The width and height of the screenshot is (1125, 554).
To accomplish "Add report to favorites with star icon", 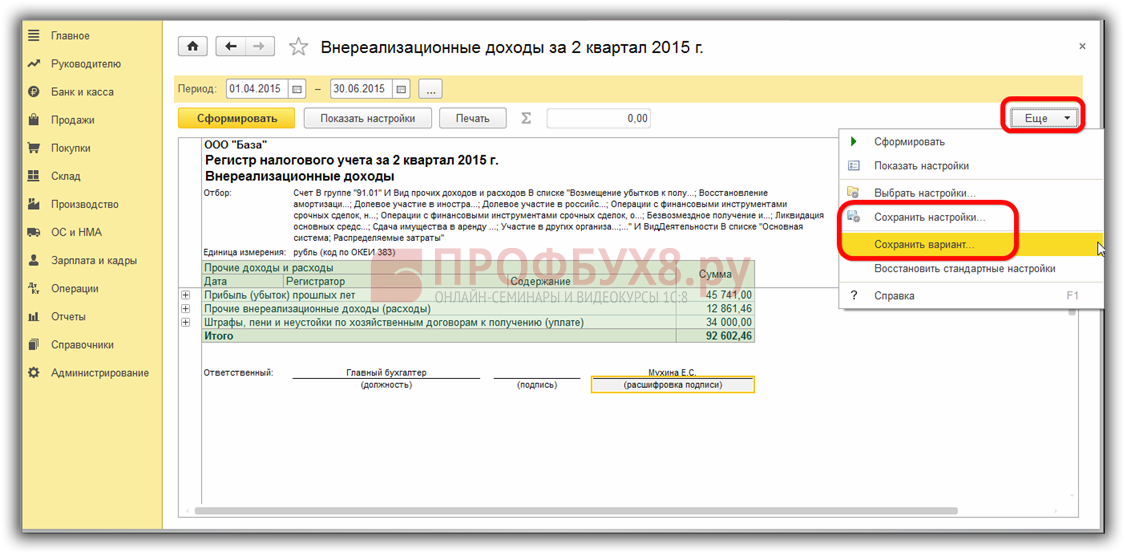I will coord(297,47).
